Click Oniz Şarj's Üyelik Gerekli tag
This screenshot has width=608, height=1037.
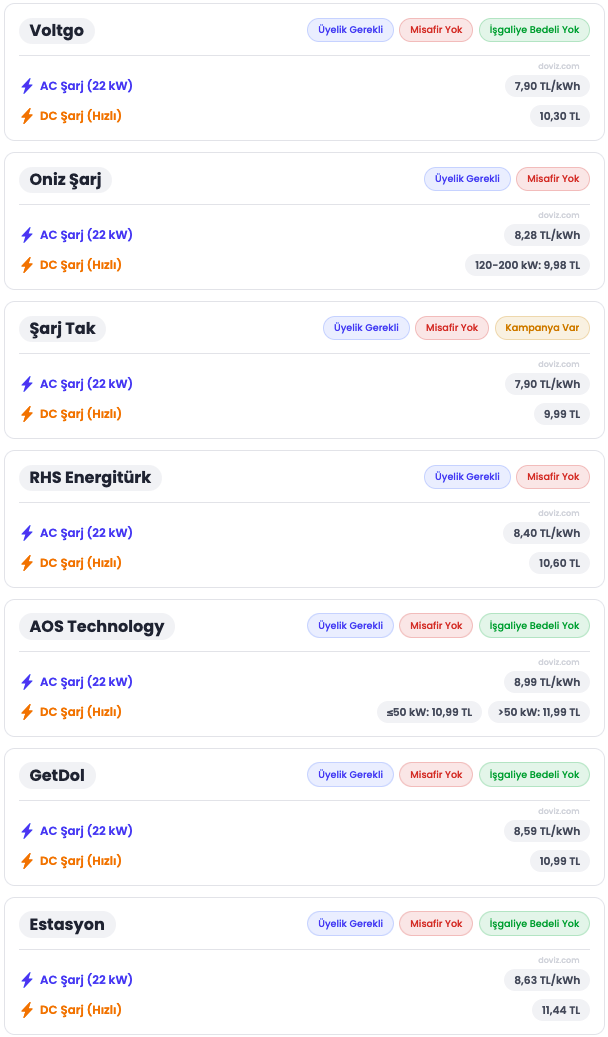(467, 179)
